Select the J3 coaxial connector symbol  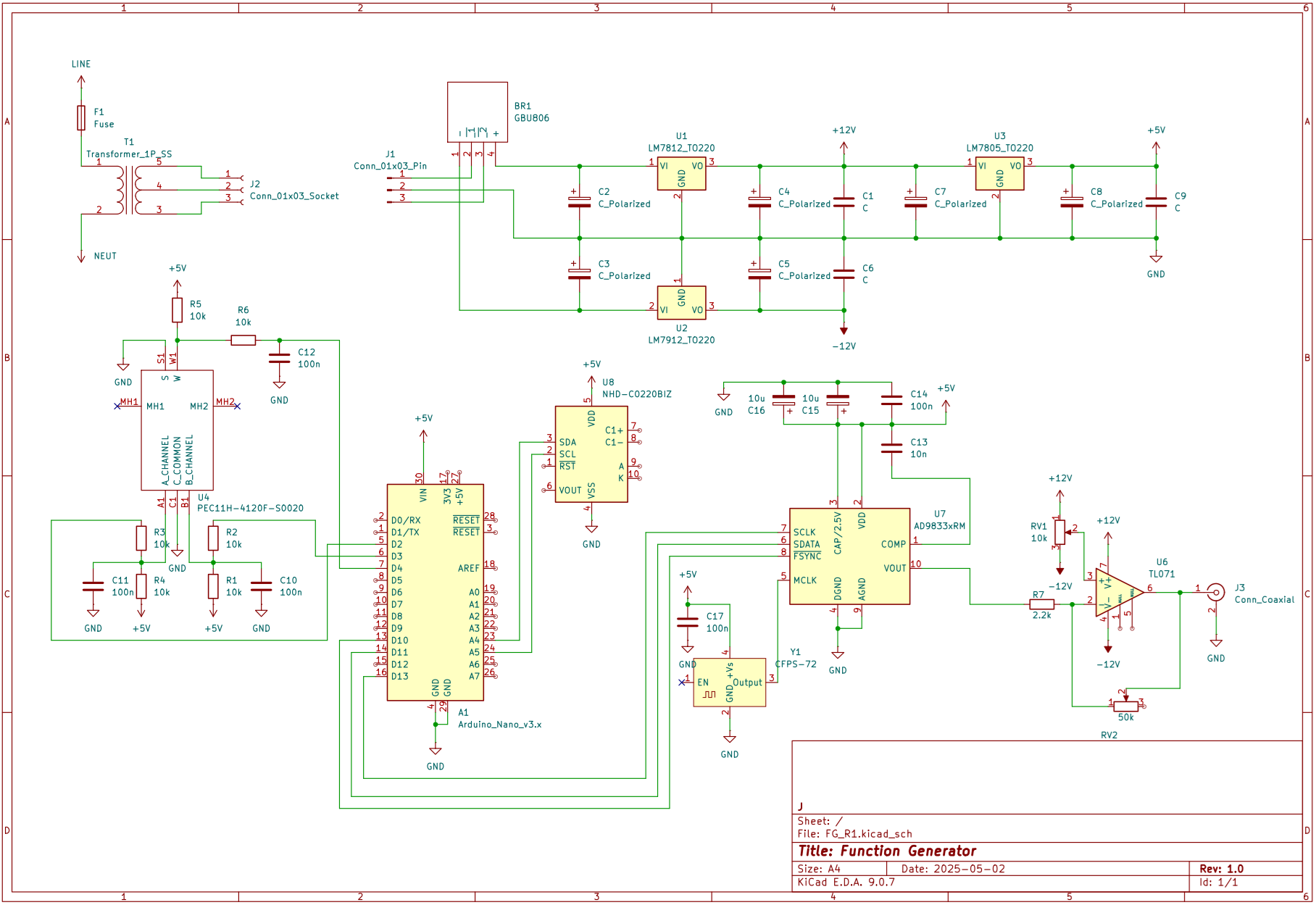click(1216, 593)
